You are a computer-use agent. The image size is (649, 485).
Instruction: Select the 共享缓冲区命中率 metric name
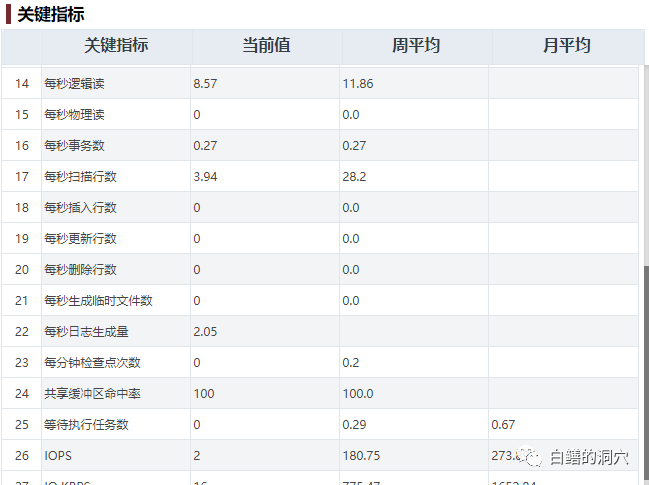(x=92, y=394)
